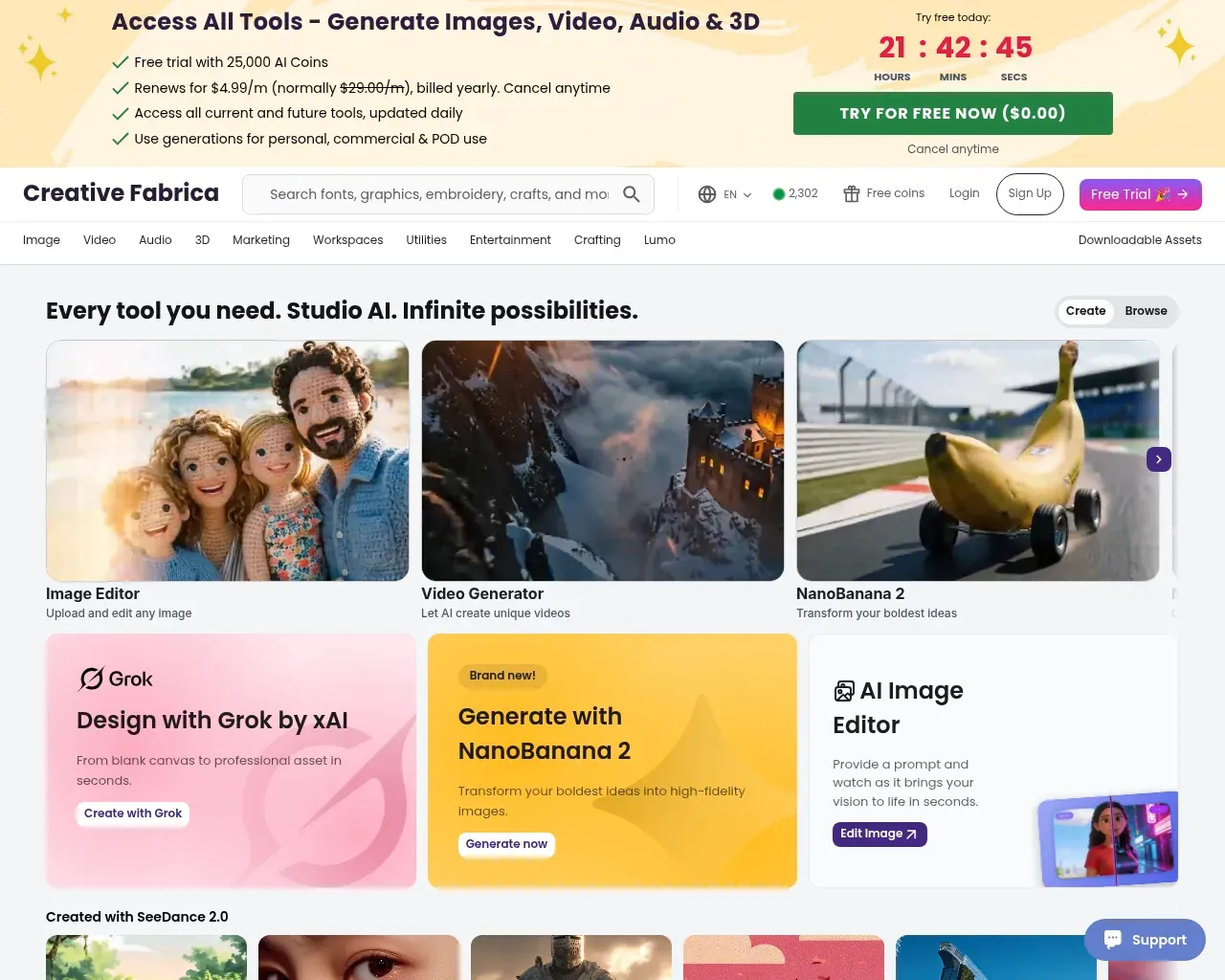
Task: Open the Video menu
Action: click(x=100, y=240)
